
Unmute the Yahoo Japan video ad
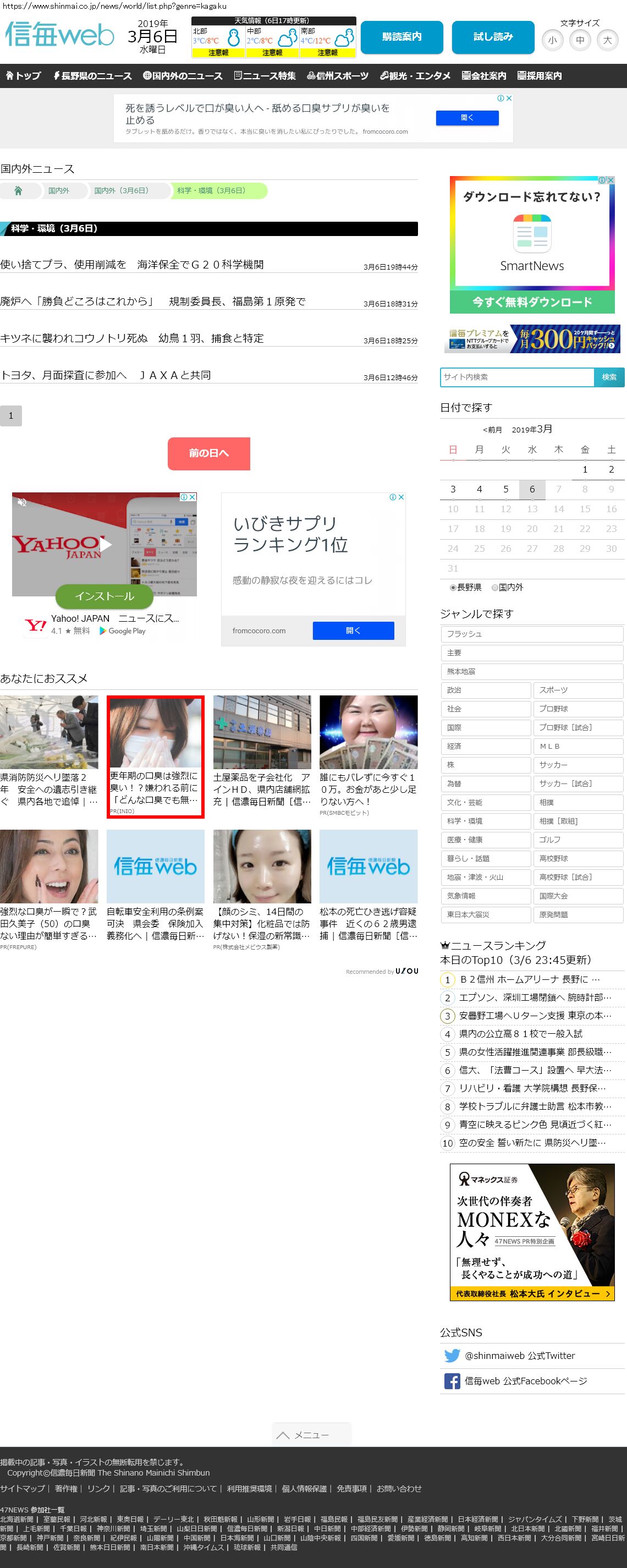pyautogui.click(x=22, y=502)
